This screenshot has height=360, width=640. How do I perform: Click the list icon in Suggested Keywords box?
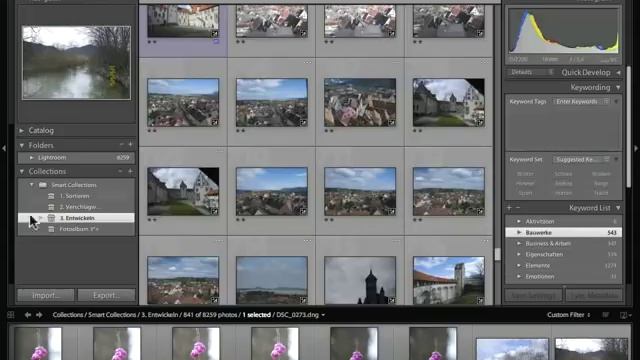point(607,160)
